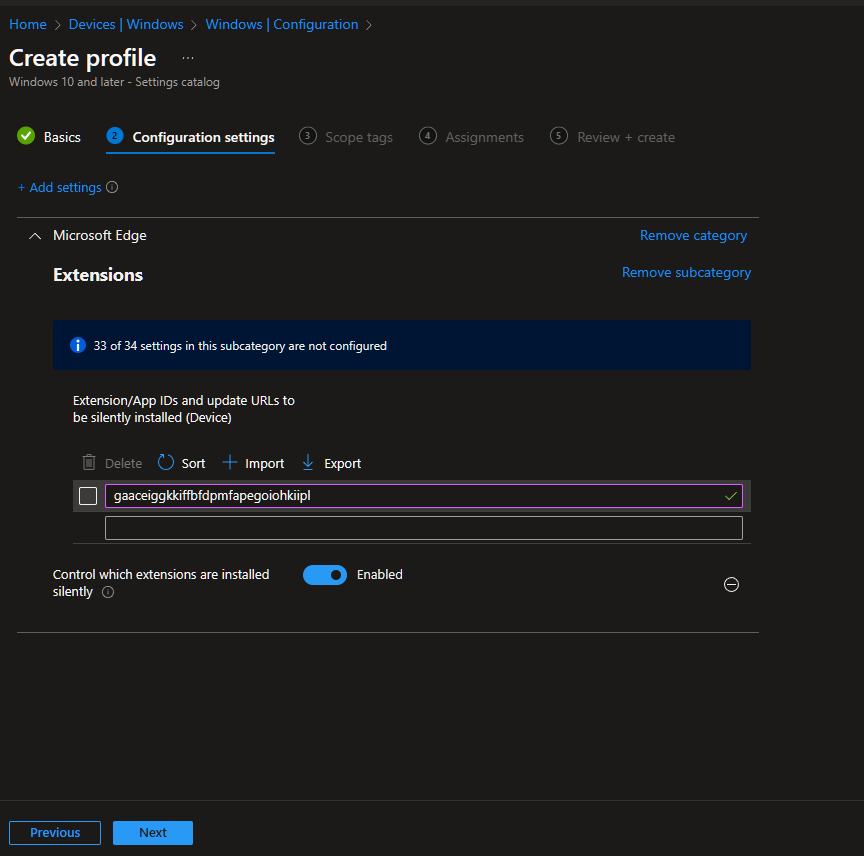Image resolution: width=864 pixels, height=856 pixels.
Task: Open the ellipsis menu beside Create profile
Action: click(188, 58)
